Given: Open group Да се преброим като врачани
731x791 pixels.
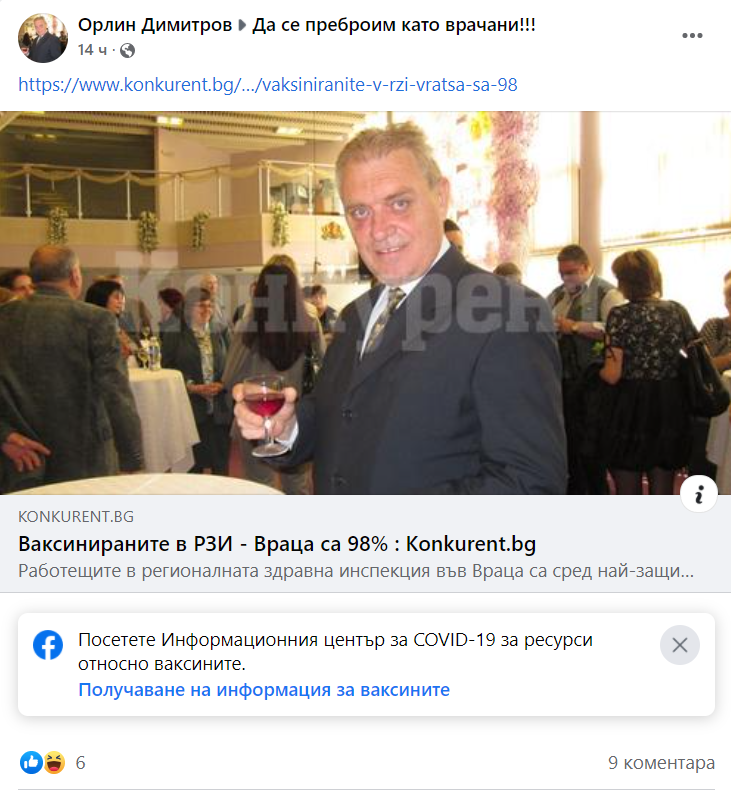Looking at the screenshot, I should pos(393,25).
